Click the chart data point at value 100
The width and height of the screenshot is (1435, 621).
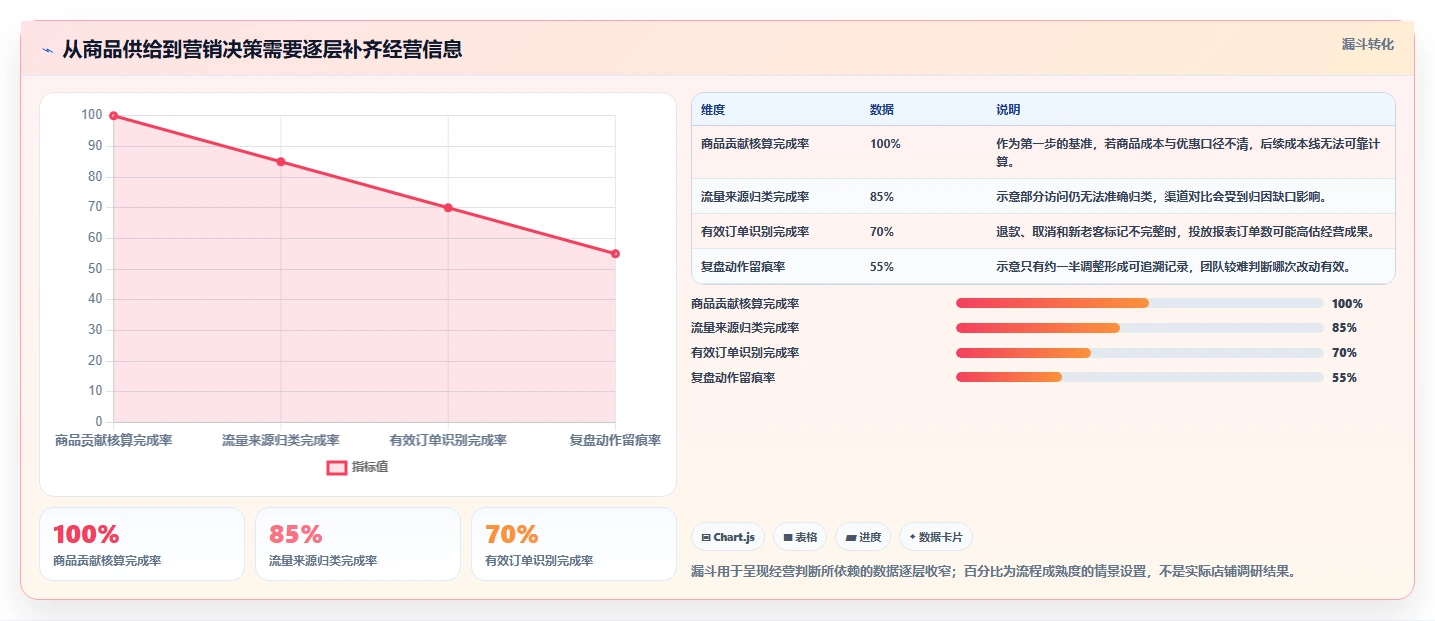coord(113,116)
